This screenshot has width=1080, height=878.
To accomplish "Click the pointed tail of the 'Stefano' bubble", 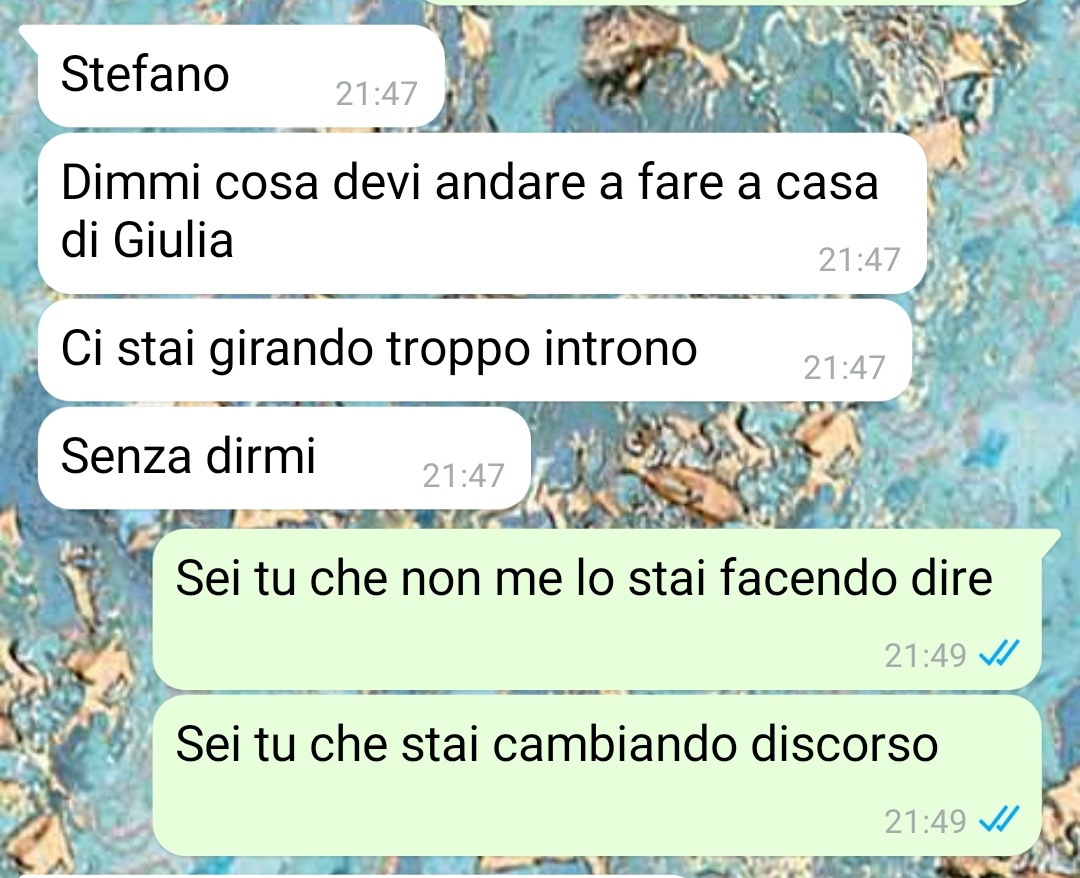I will click(x=29, y=34).
